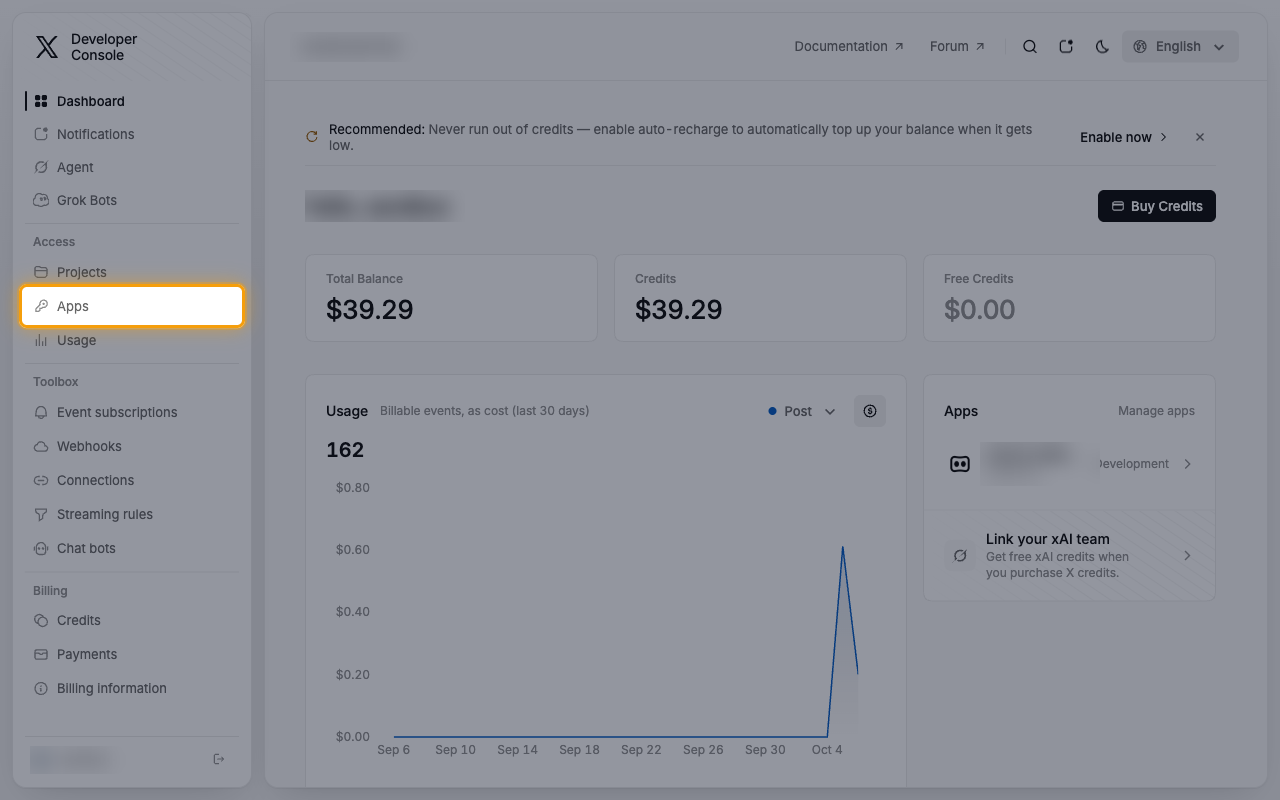Open Chat bots page
Screen dimensions: 1280x800
(132, 548)
